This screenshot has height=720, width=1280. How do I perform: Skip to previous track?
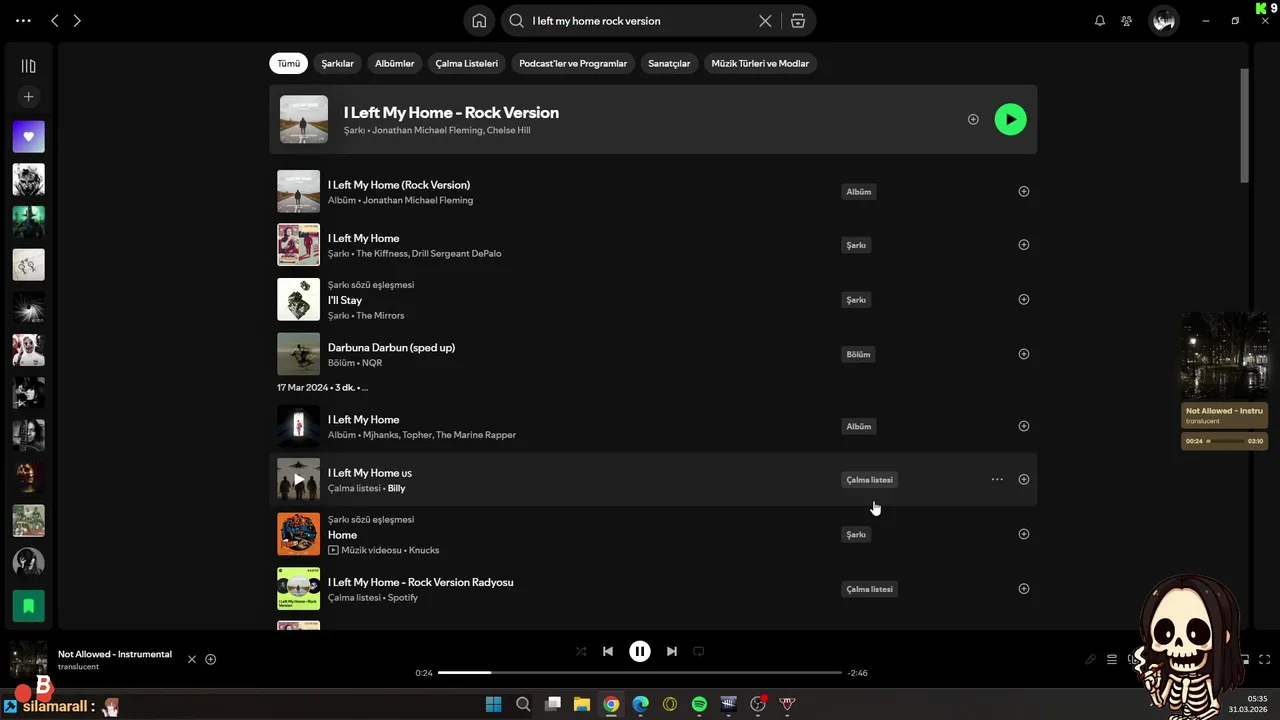[608, 651]
